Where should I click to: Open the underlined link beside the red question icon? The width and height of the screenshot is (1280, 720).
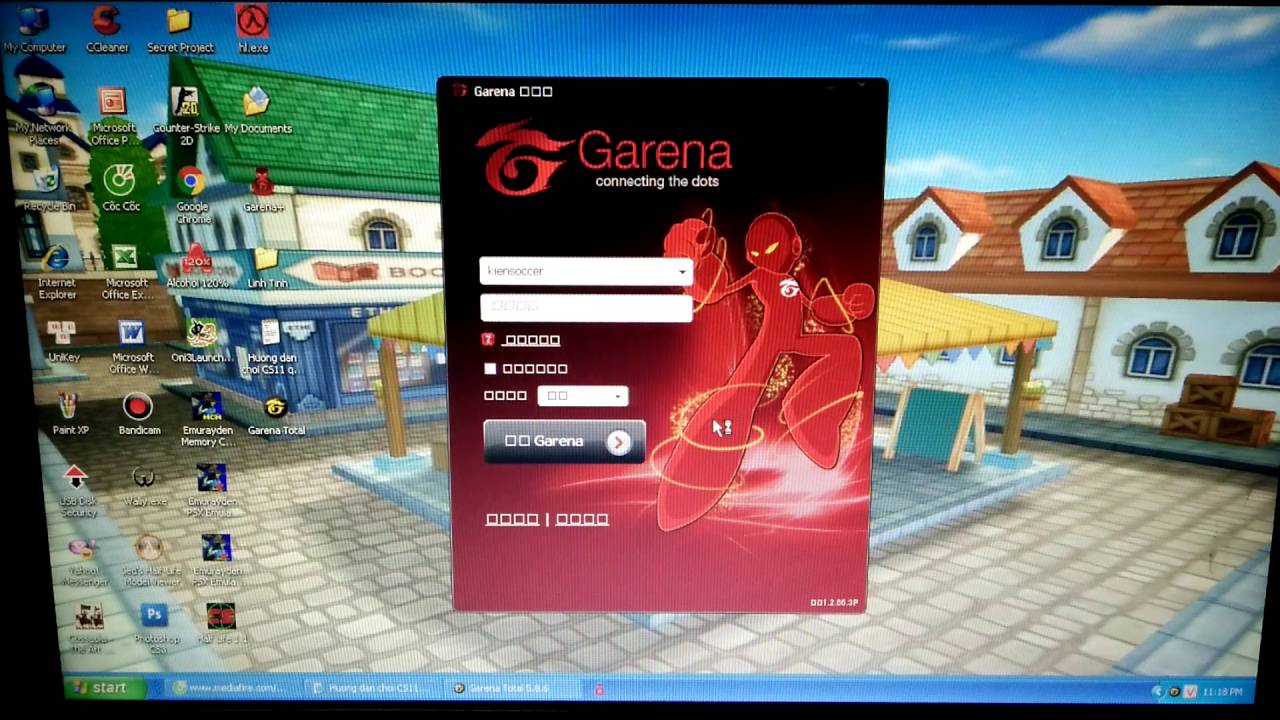coord(531,340)
